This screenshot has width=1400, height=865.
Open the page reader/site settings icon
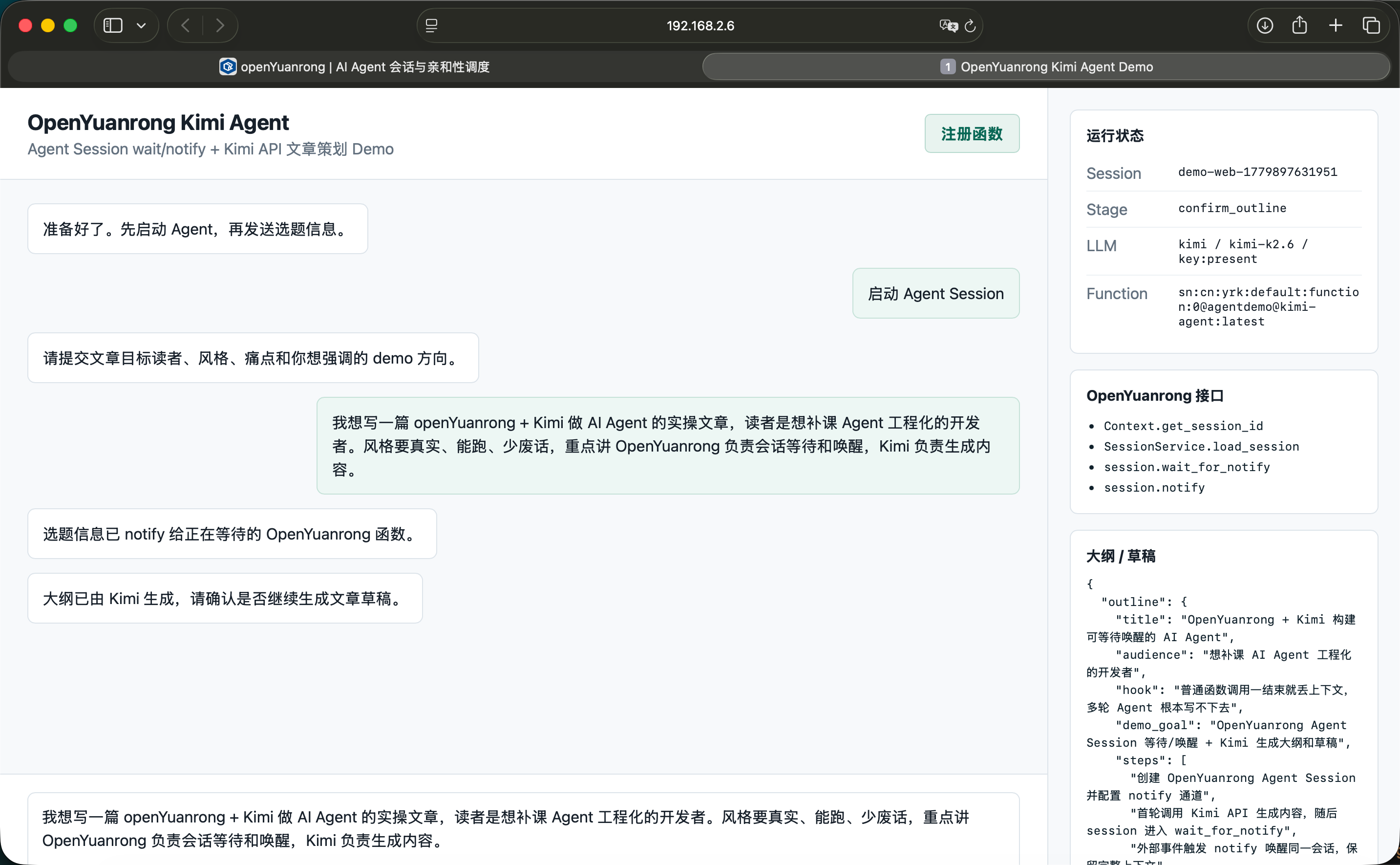[x=432, y=25]
